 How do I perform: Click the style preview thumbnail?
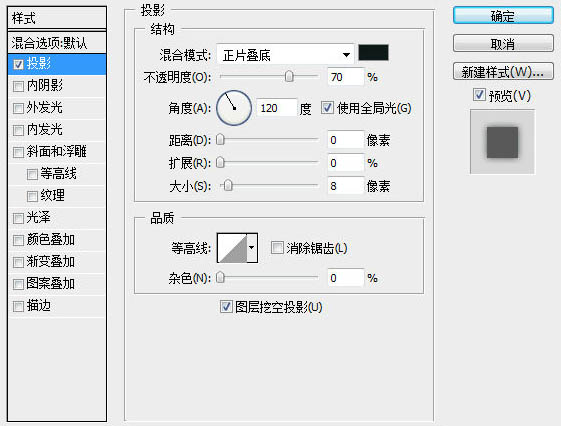tap(502, 142)
